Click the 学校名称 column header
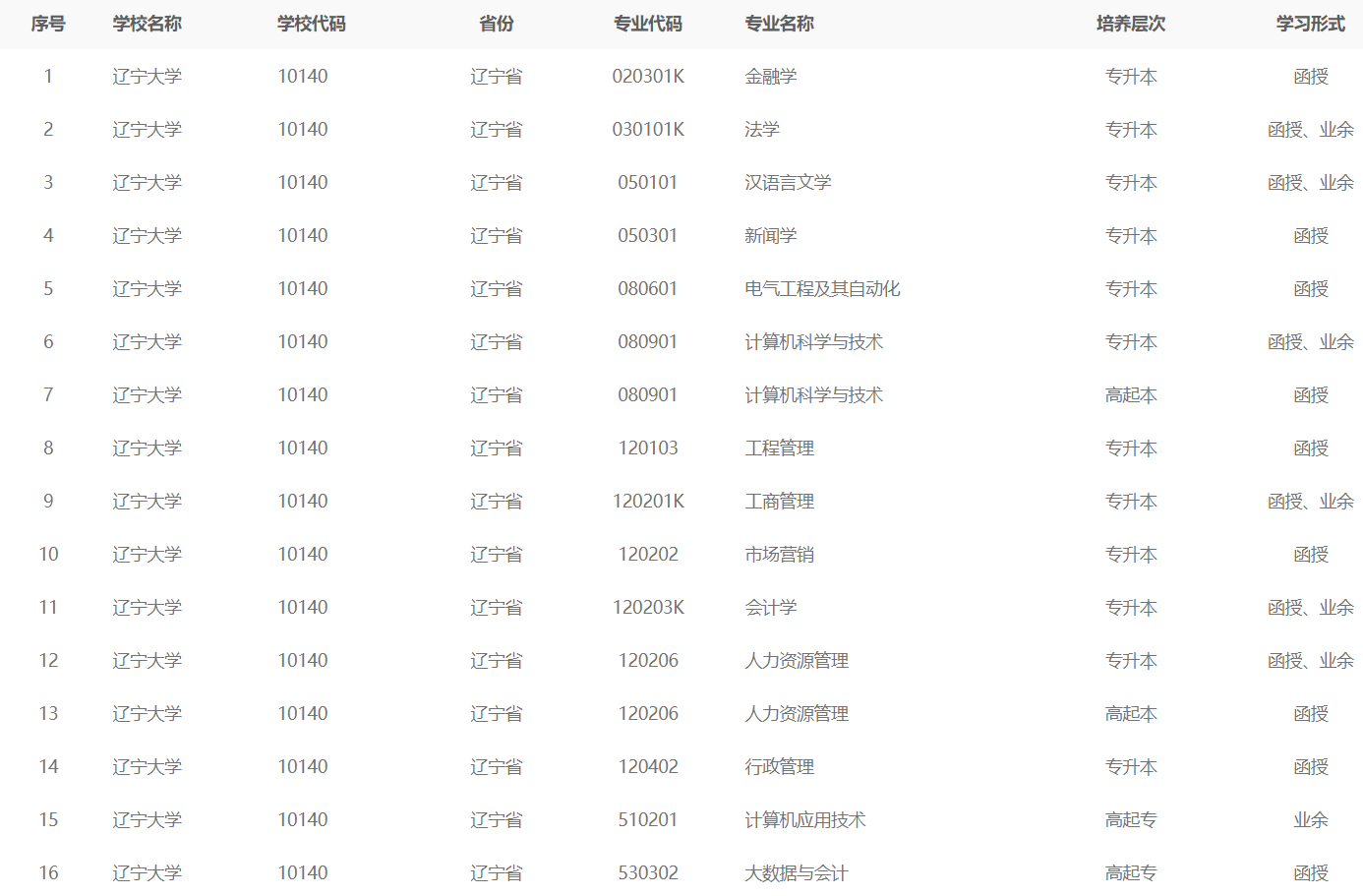1363x896 pixels. pyautogui.click(x=148, y=24)
